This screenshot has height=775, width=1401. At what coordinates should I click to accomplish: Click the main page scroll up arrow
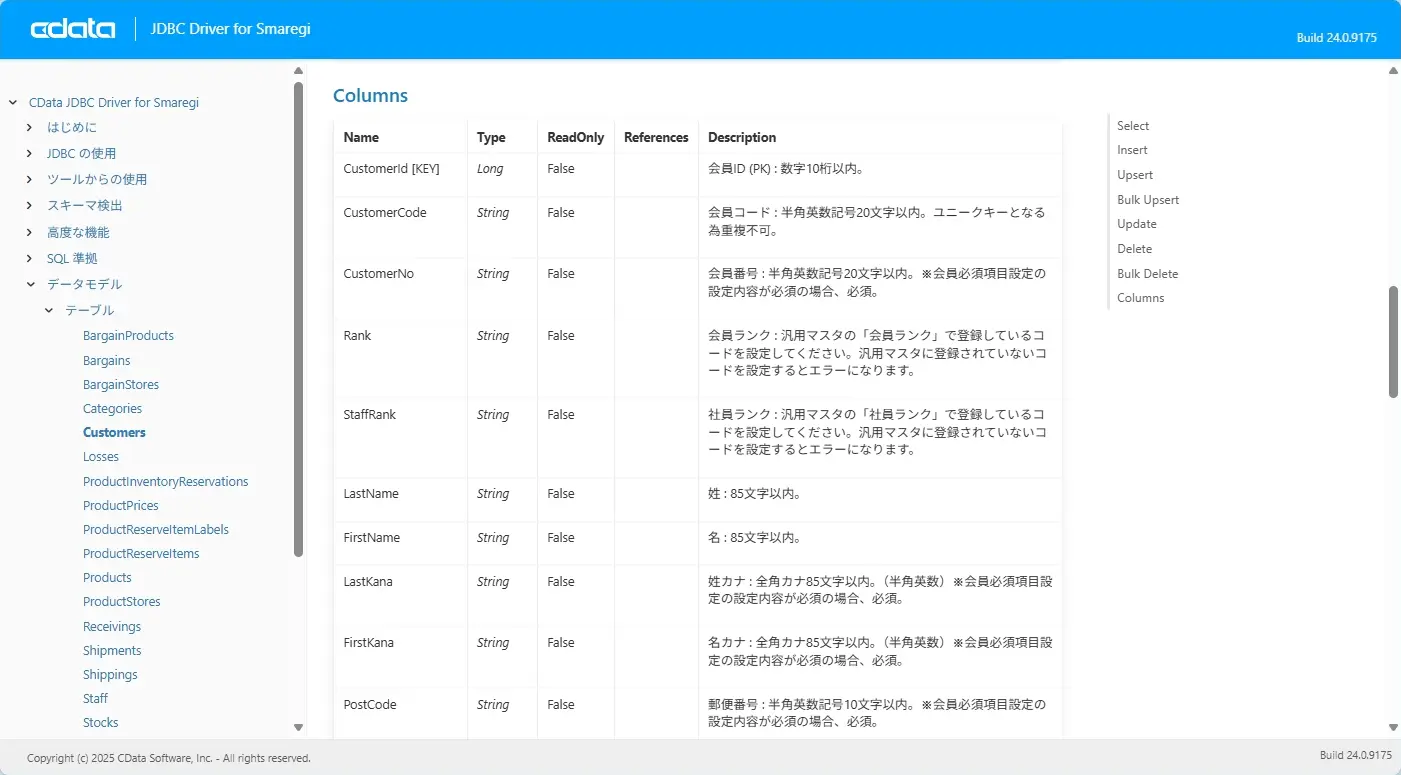pos(1394,70)
